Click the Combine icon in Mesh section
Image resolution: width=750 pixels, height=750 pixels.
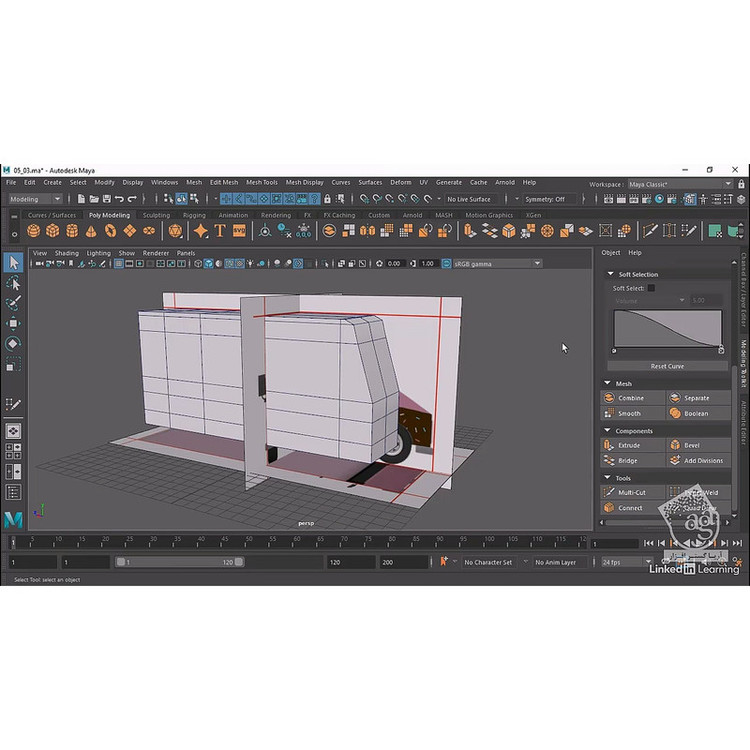610,398
